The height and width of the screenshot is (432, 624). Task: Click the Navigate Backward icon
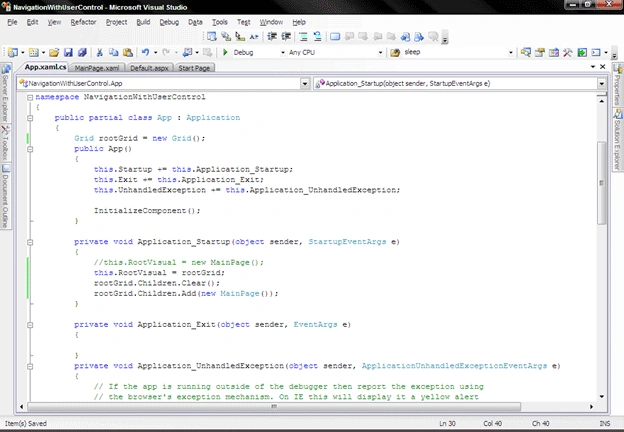187,53
